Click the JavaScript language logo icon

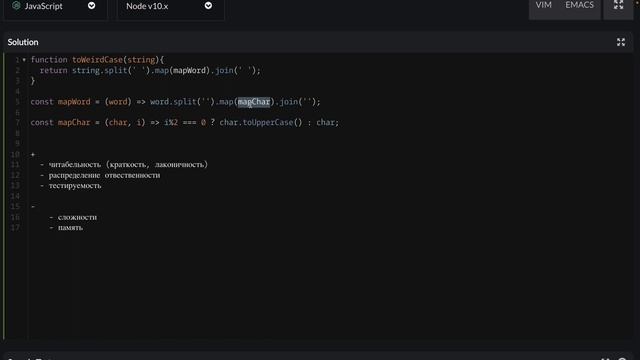(16, 6)
